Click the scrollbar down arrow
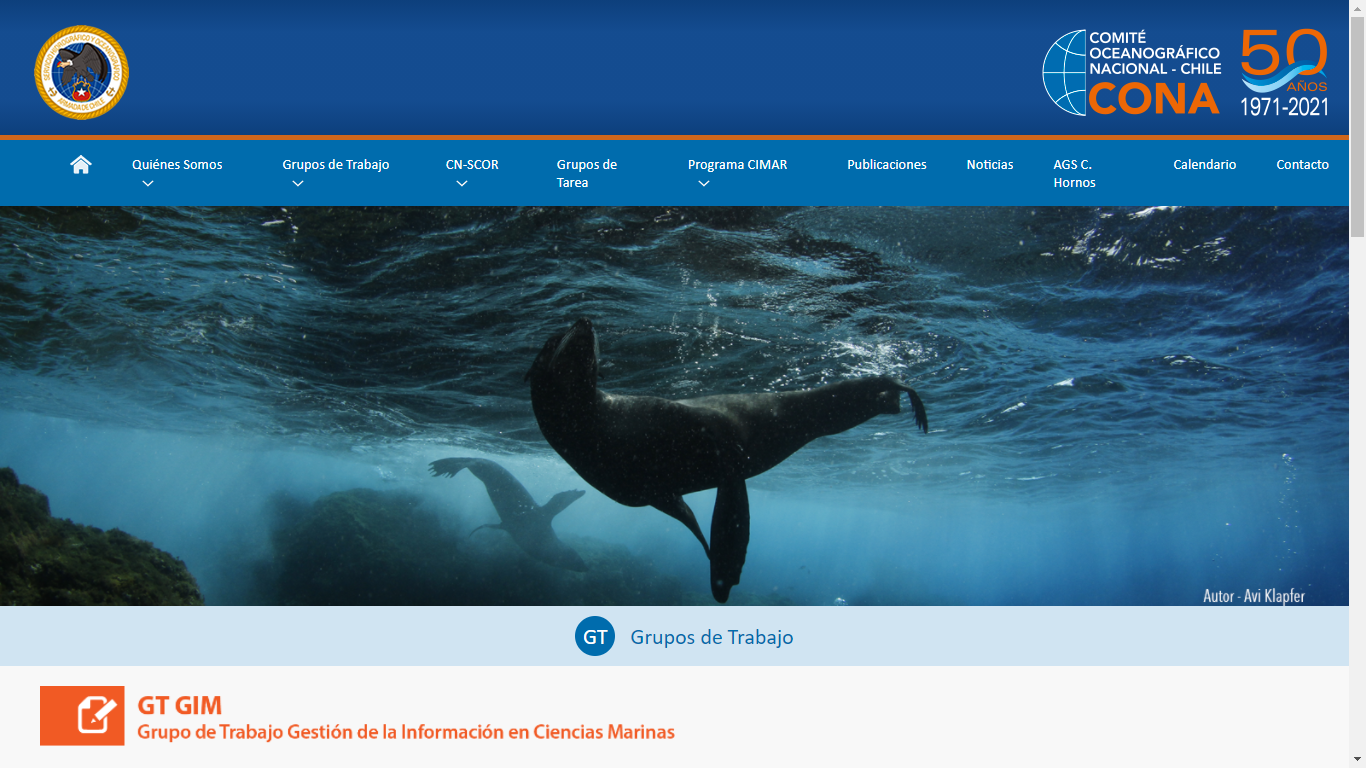This screenshot has width=1366, height=768. [x=1357, y=759]
